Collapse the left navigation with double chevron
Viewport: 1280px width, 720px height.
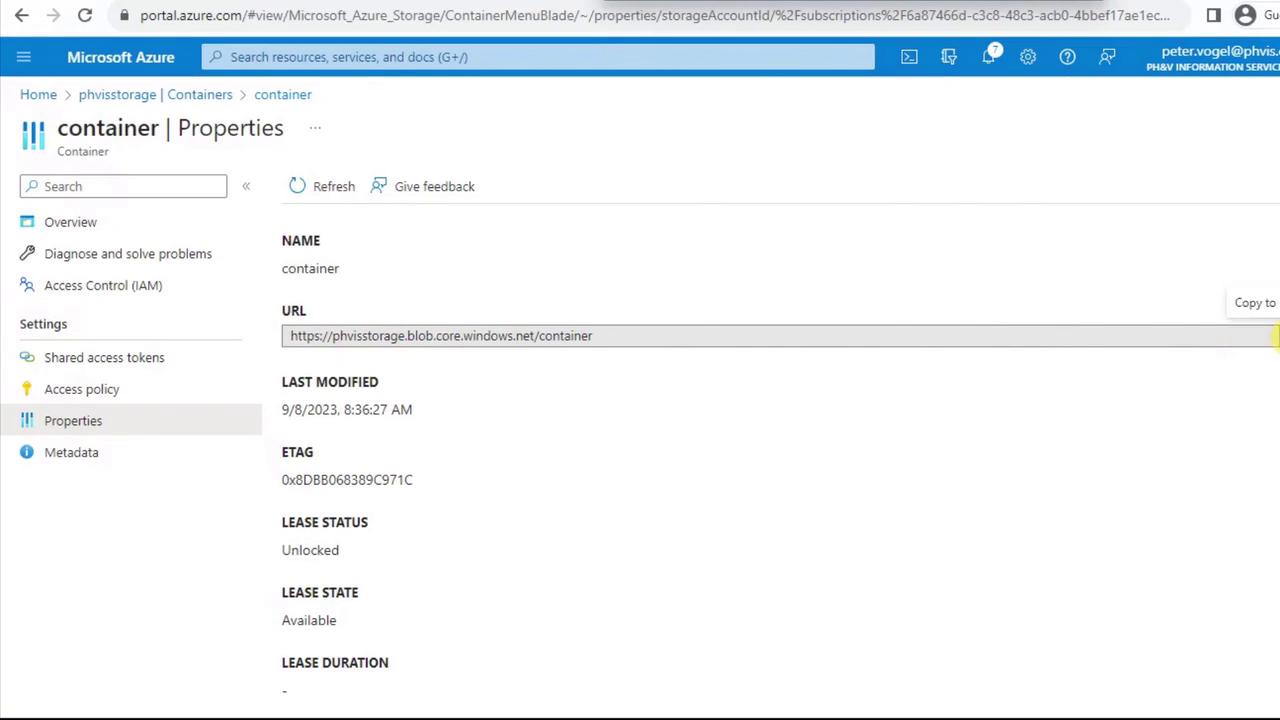coord(246,186)
